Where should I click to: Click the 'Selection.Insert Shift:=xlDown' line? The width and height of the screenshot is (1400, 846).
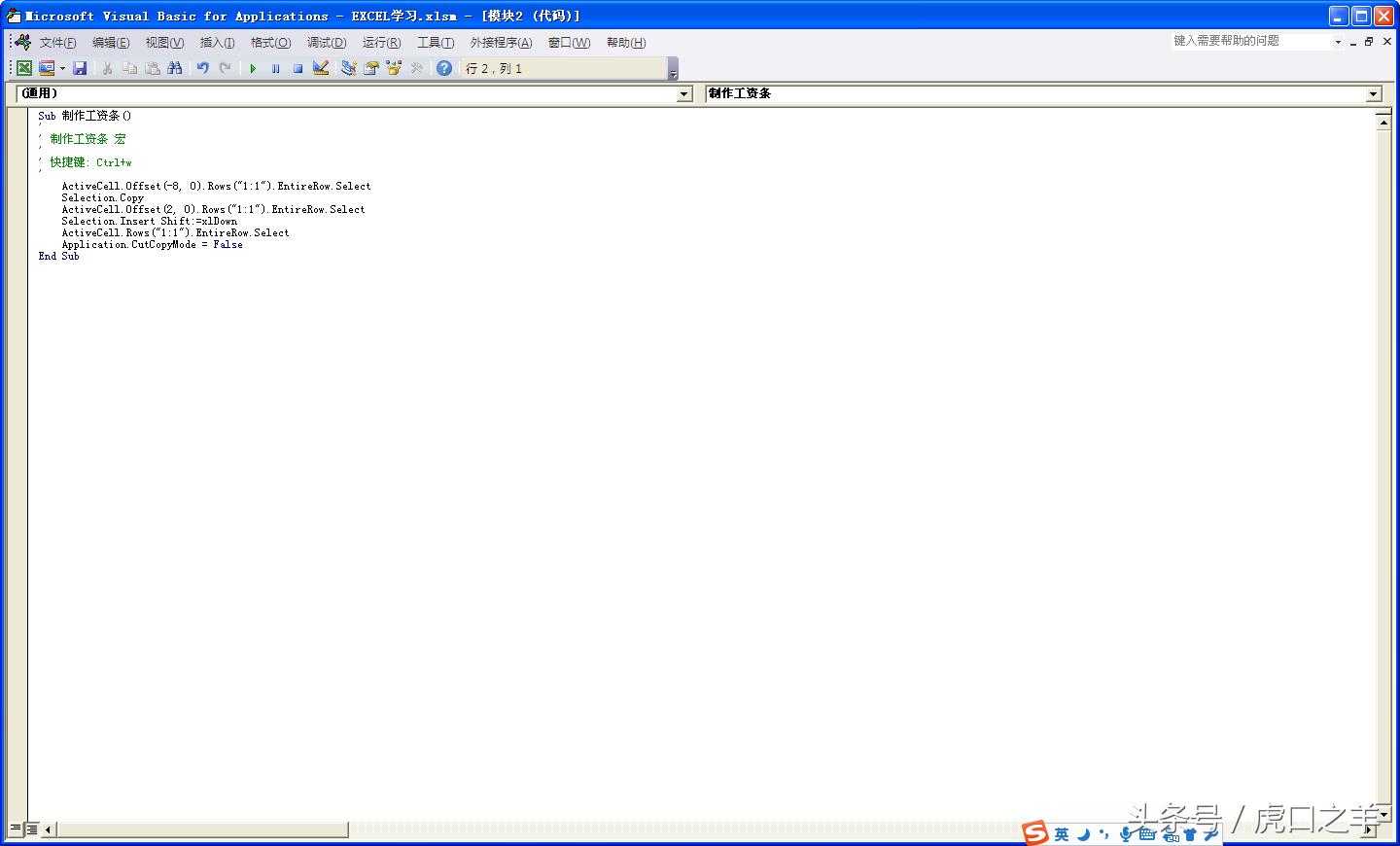(150, 221)
